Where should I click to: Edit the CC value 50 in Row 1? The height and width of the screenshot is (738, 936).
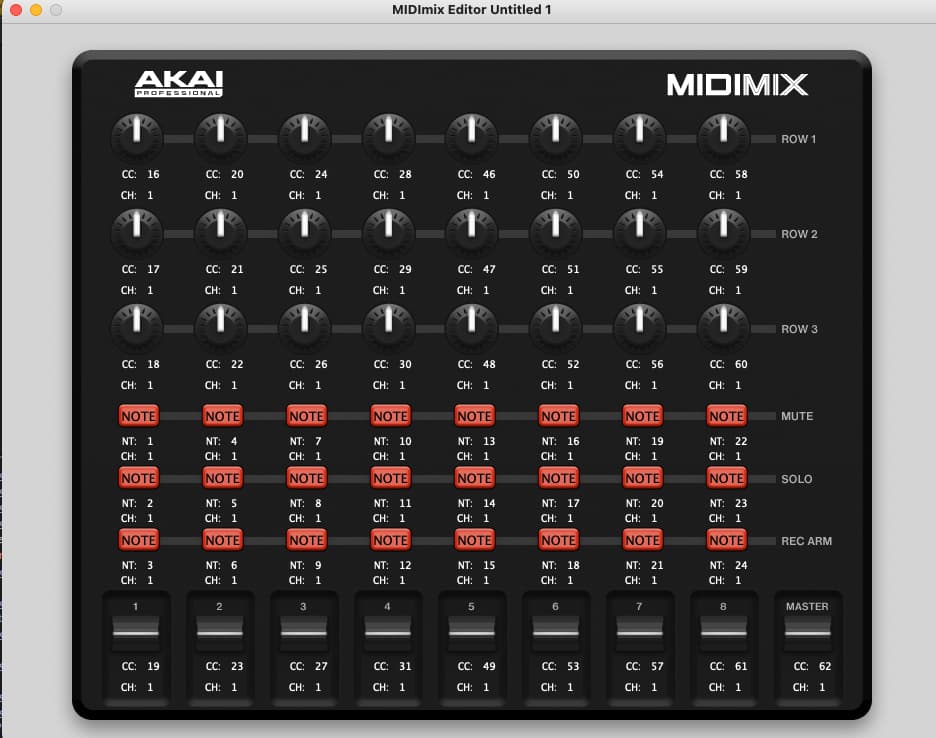click(x=573, y=174)
